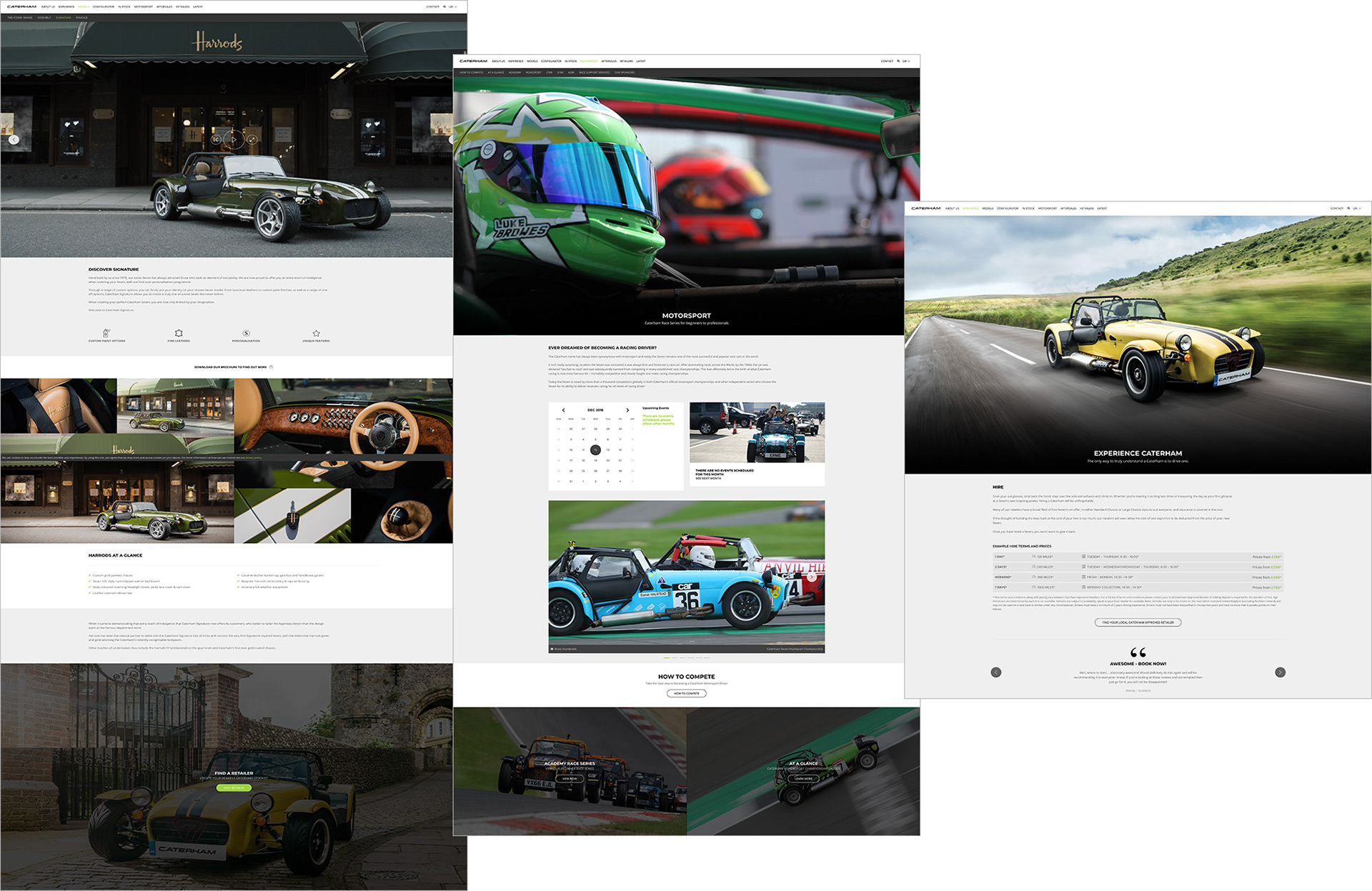Screen dimensions: 1372x891
Task: Click Learn More on At A Glance
Action: point(803,779)
